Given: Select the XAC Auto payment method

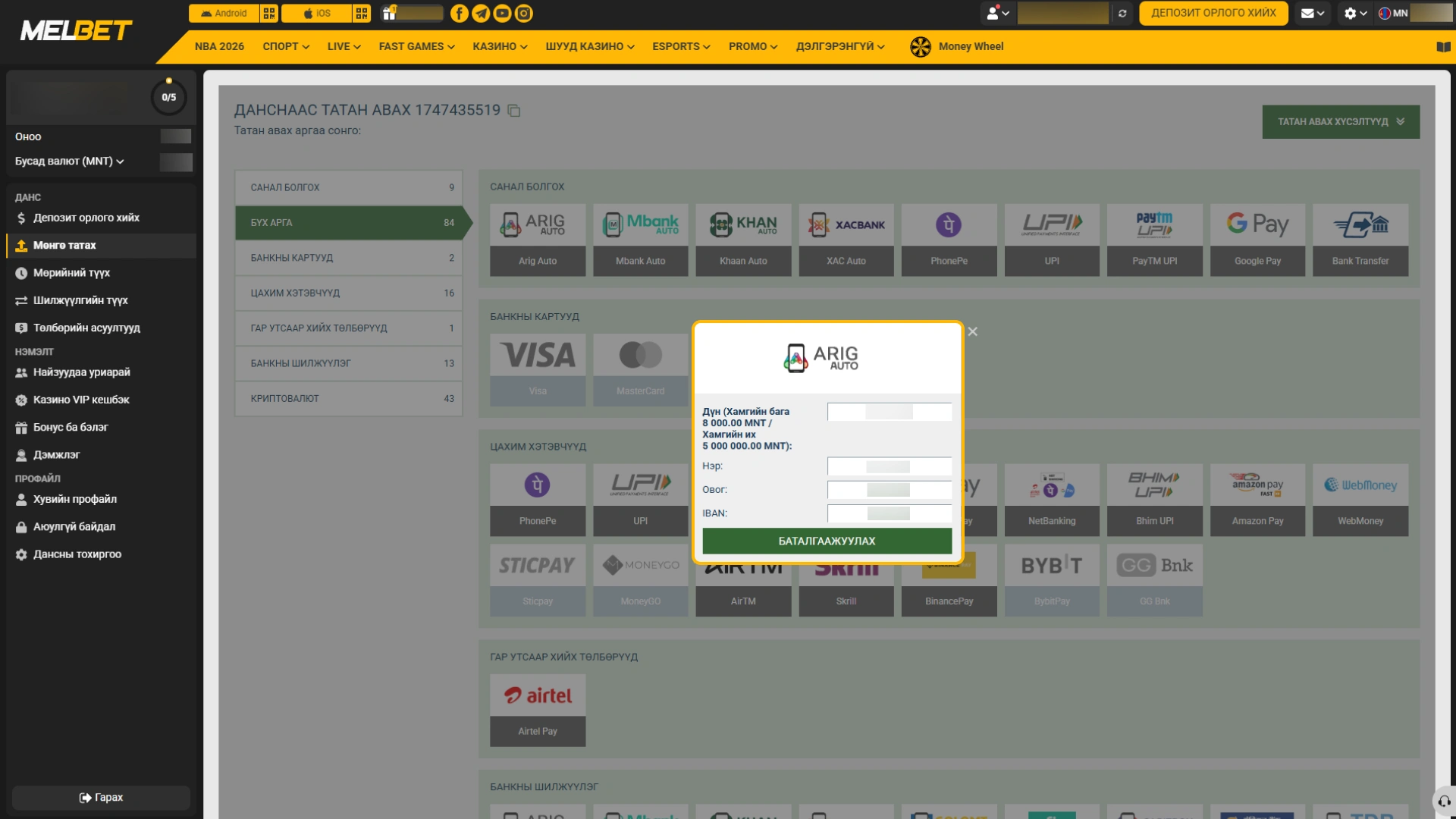Looking at the screenshot, I should pos(846,240).
